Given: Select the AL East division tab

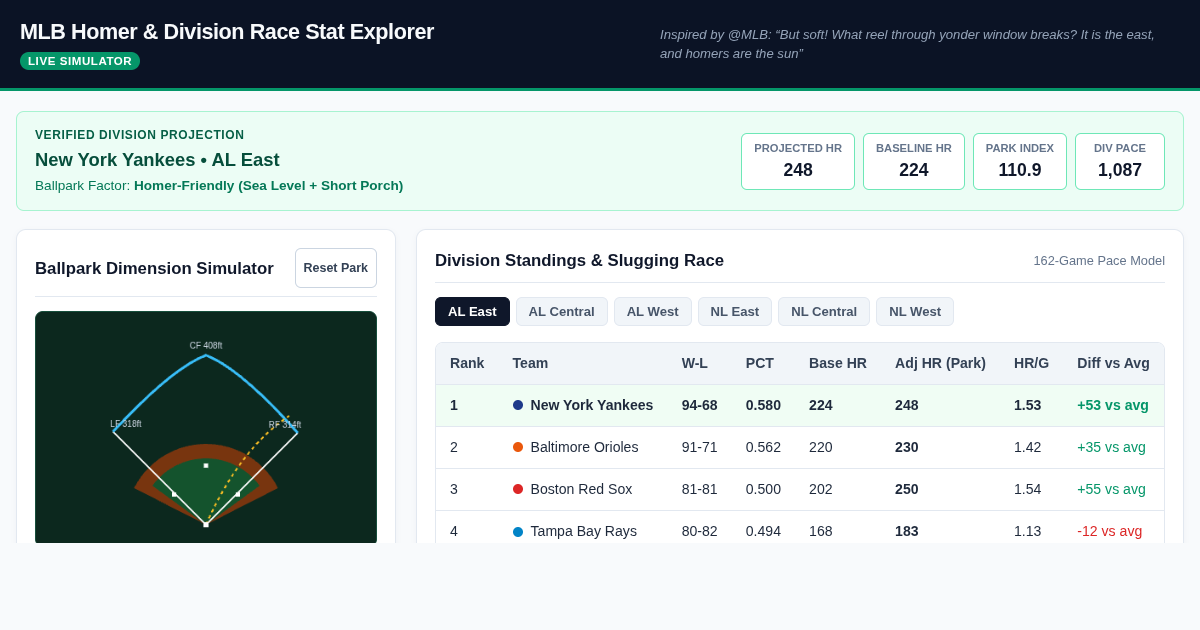Looking at the screenshot, I should (472, 311).
